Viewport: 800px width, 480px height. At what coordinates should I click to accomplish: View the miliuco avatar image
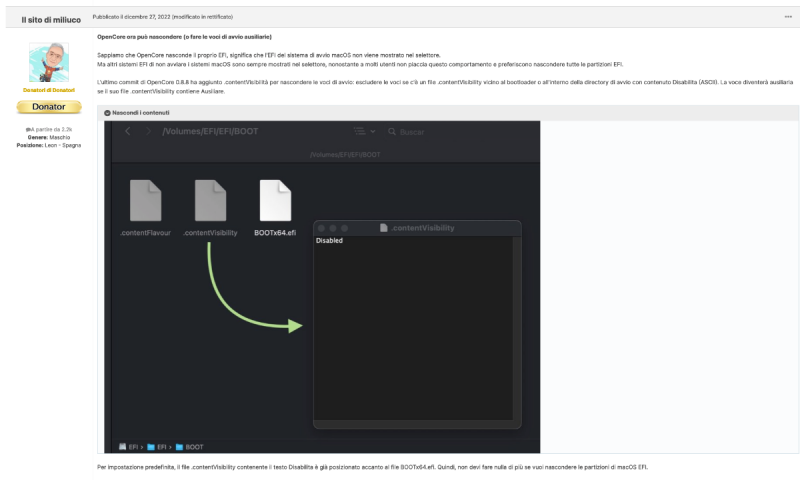[x=49, y=62]
